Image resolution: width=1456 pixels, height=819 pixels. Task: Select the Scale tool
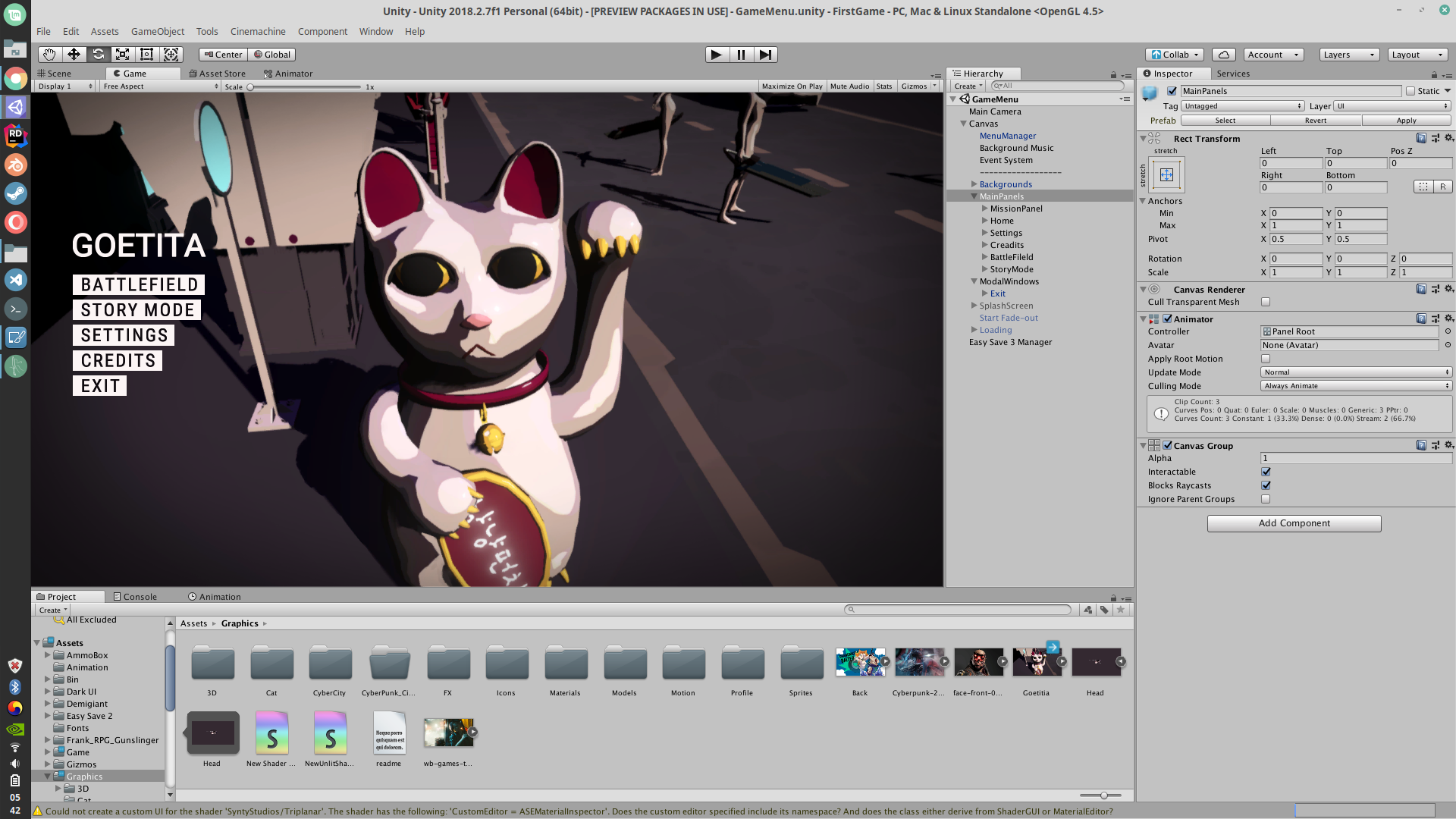122,55
